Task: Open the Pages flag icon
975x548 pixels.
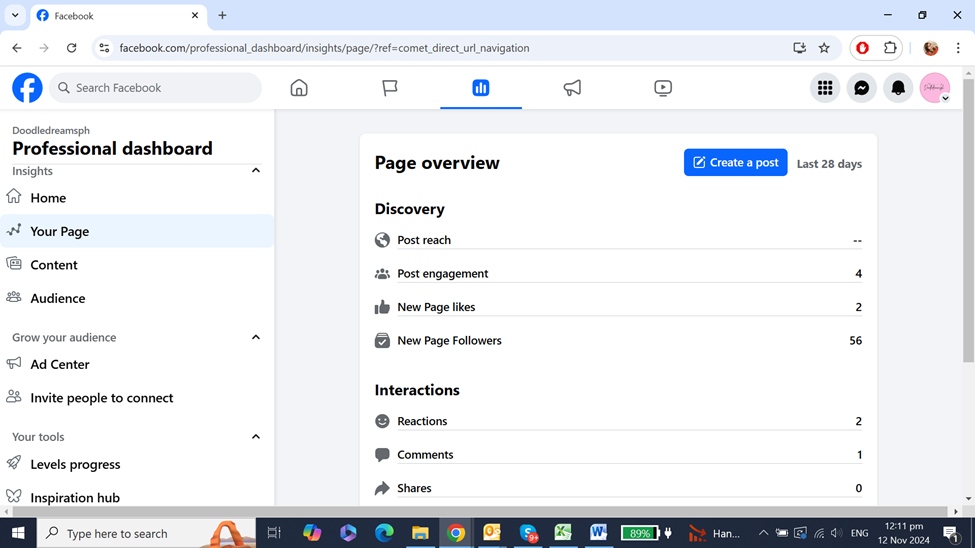Action: click(x=390, y=88)
